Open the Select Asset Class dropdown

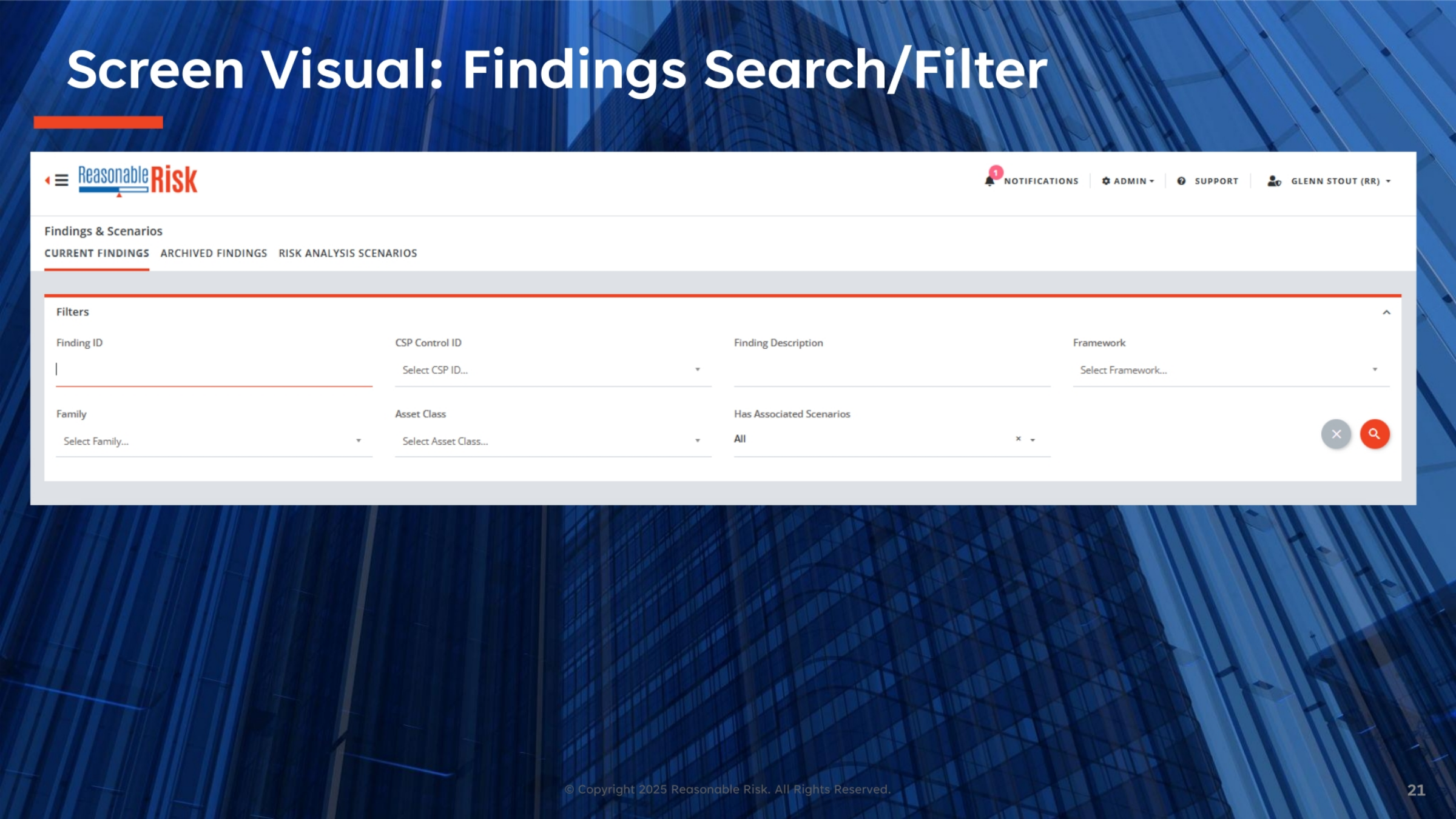553,441
